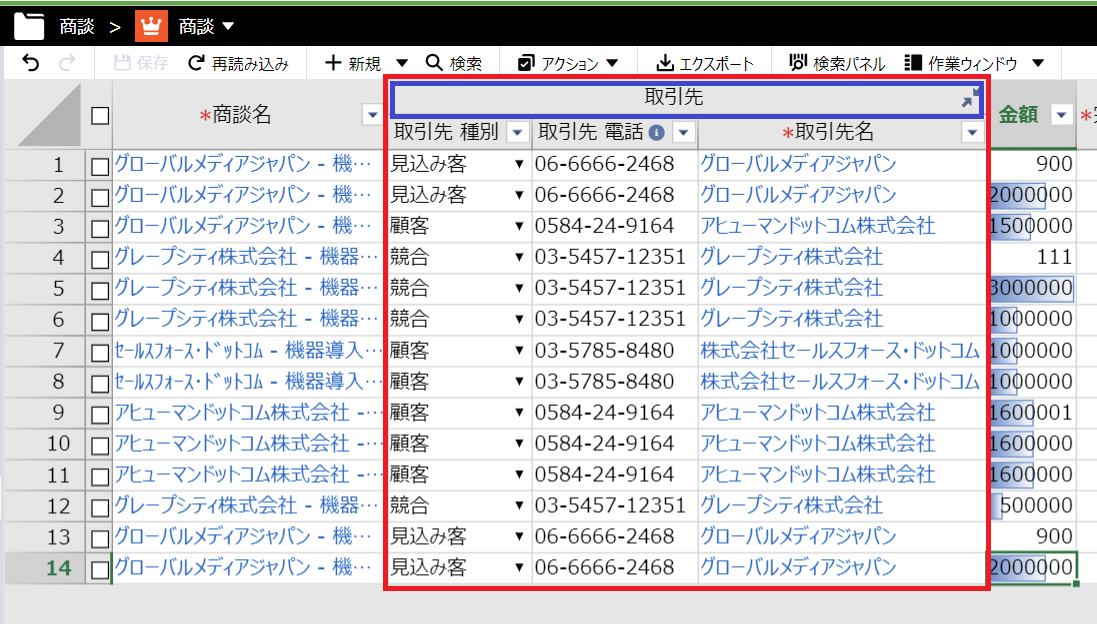
Task: Open the 金額 column filter dropdown
Action: coord(1061,115)
